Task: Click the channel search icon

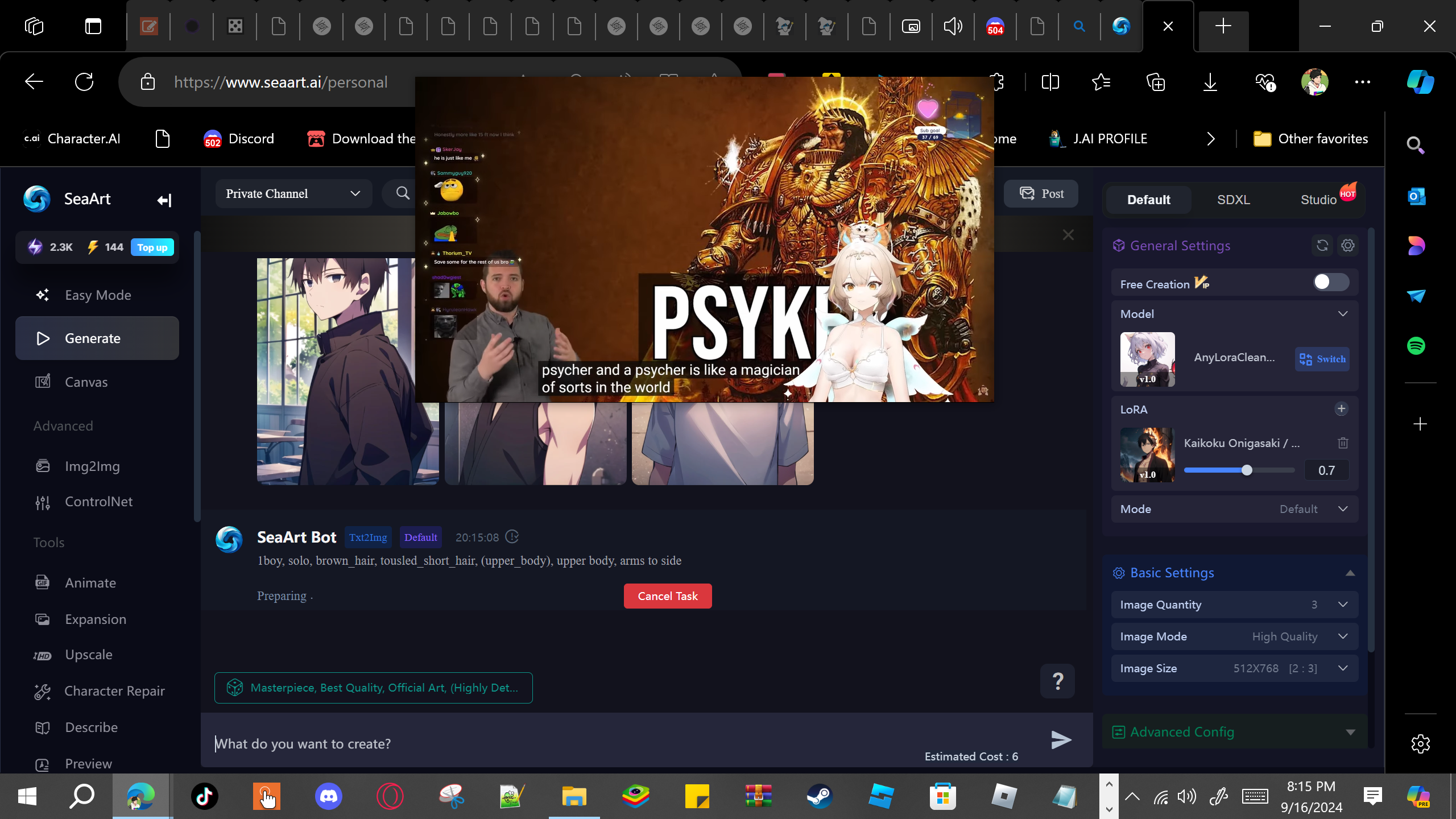Action: pos(403,193)
